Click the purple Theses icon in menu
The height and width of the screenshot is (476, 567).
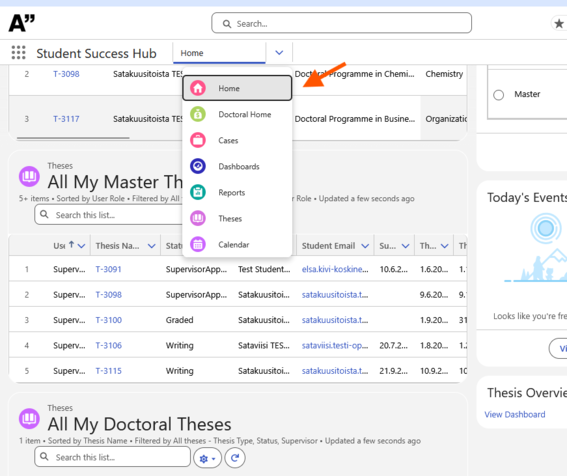click(x=198, y=218)
